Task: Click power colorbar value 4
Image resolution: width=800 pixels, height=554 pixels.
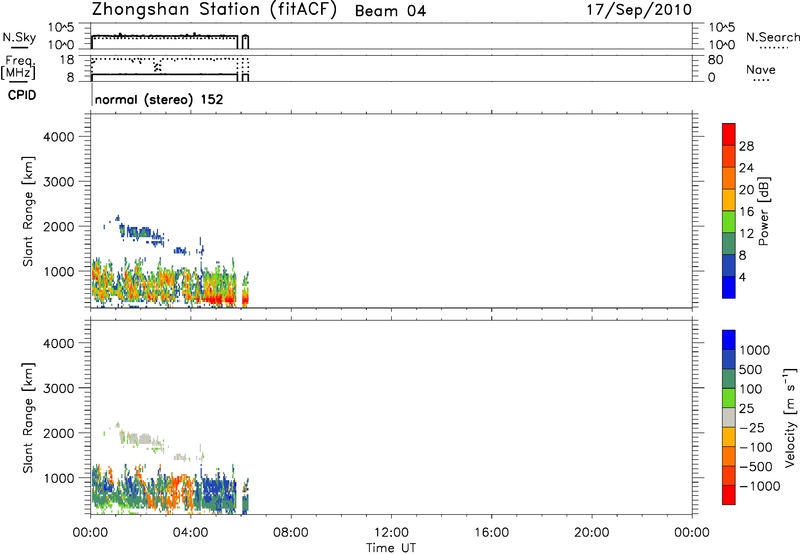Action: pyautogui.click(x=743, y=278)
